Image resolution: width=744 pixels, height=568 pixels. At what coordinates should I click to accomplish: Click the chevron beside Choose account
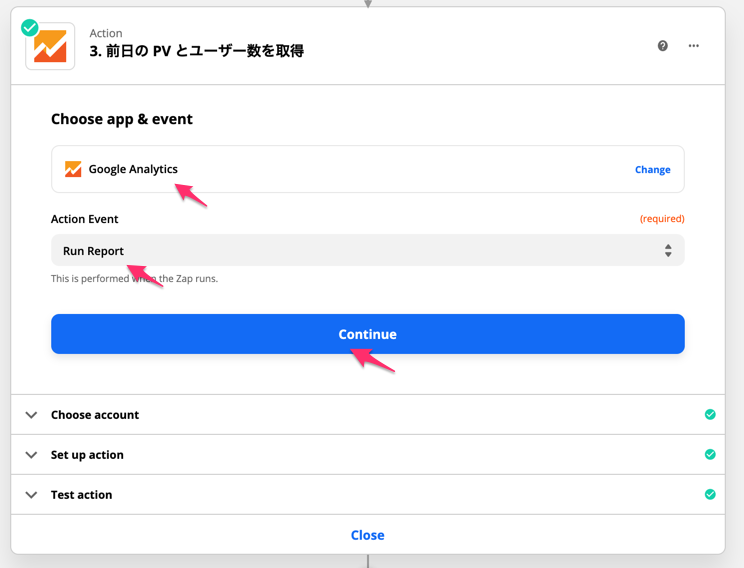tap(31, 415)
